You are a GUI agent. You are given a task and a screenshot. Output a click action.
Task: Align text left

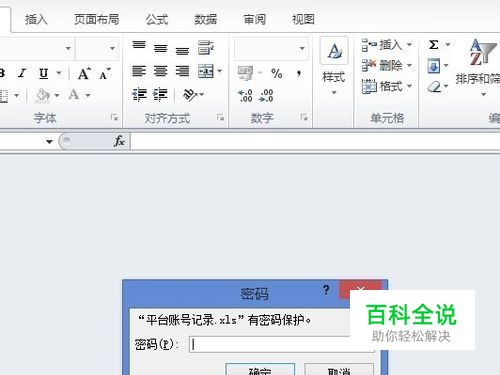139,71
